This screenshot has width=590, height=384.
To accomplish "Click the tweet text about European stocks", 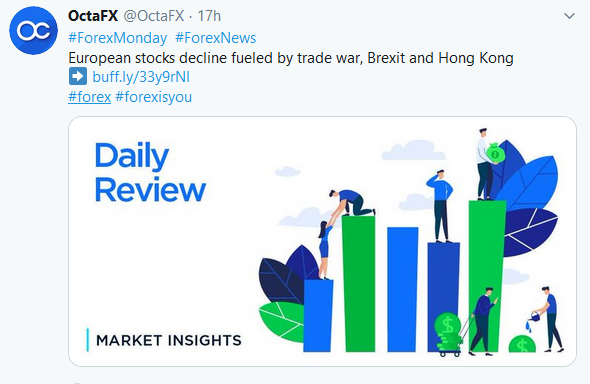I will pyautogui.click(x=291, y=58).
